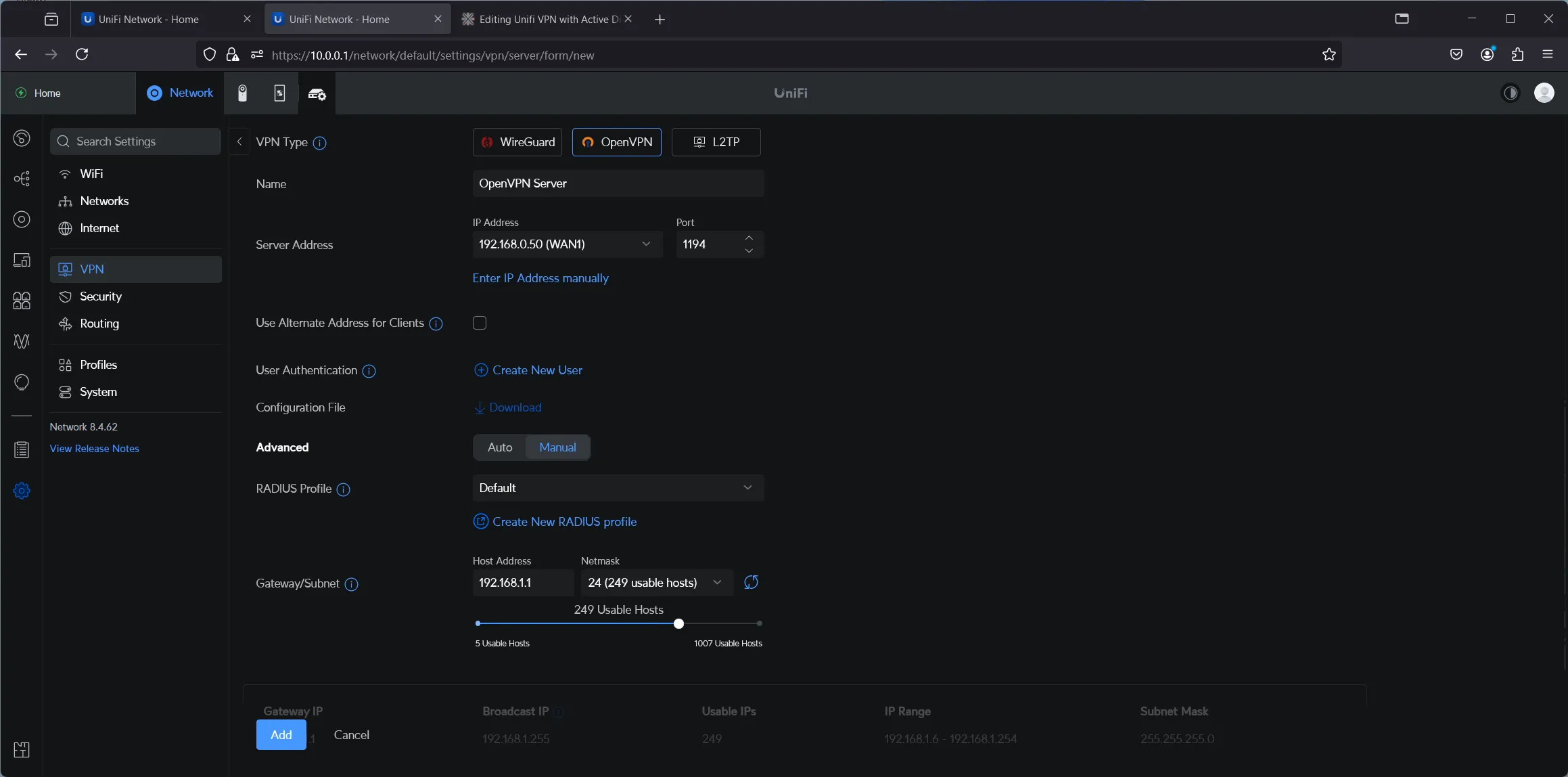Bookmark this page with the star icon
This screenshot has width=1568, height=777.
(x=1329, y=55)
